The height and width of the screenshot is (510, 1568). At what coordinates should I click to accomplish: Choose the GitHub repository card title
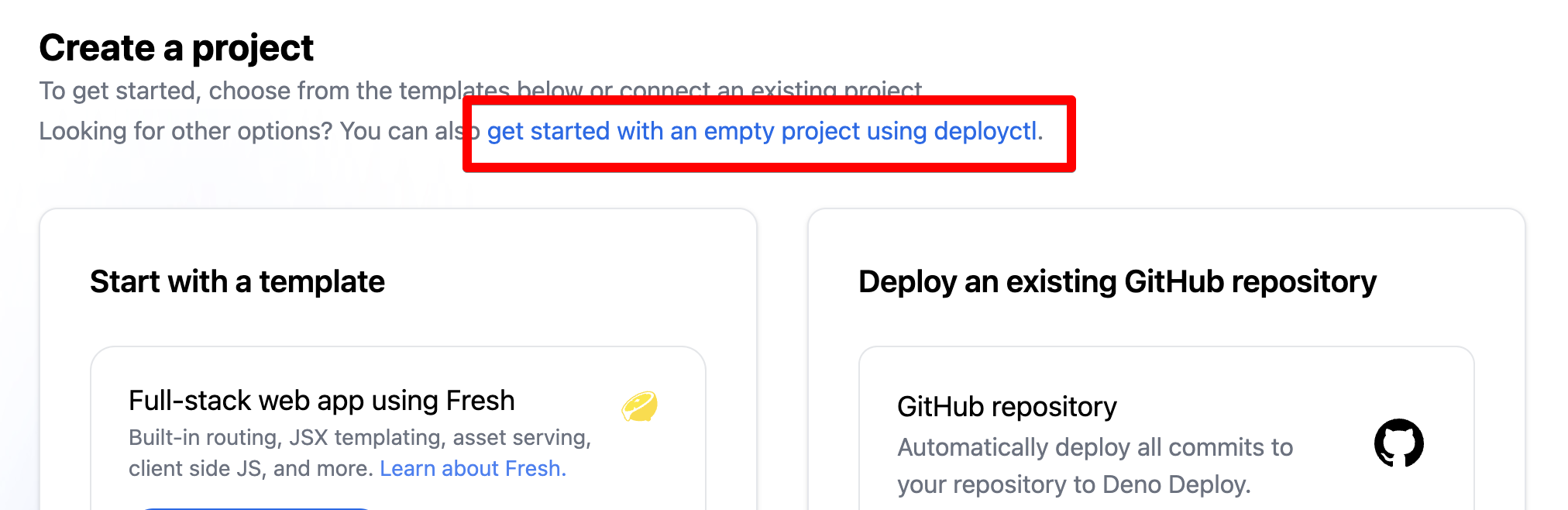coord(1006,407)
